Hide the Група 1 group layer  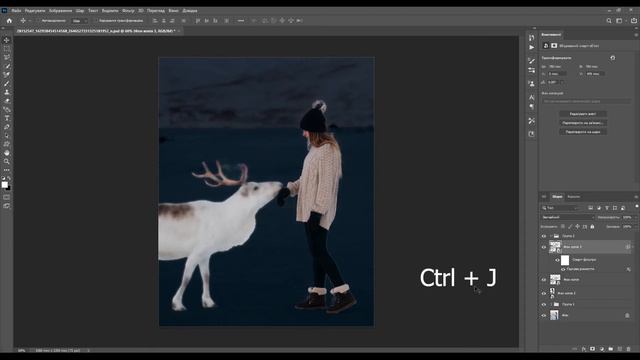(x=544, y=304)
